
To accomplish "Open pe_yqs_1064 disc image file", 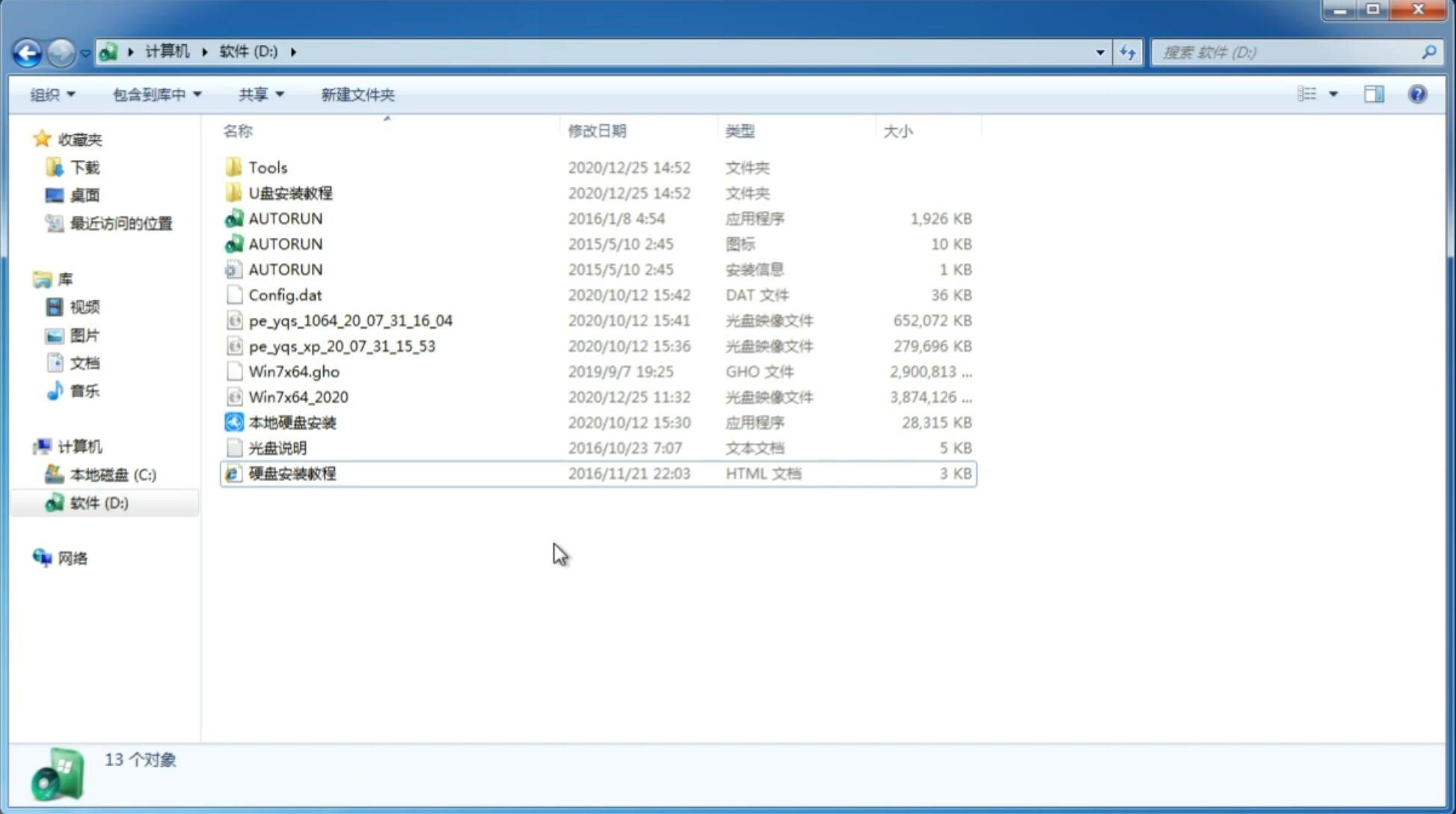I will (x=351, y=320).
